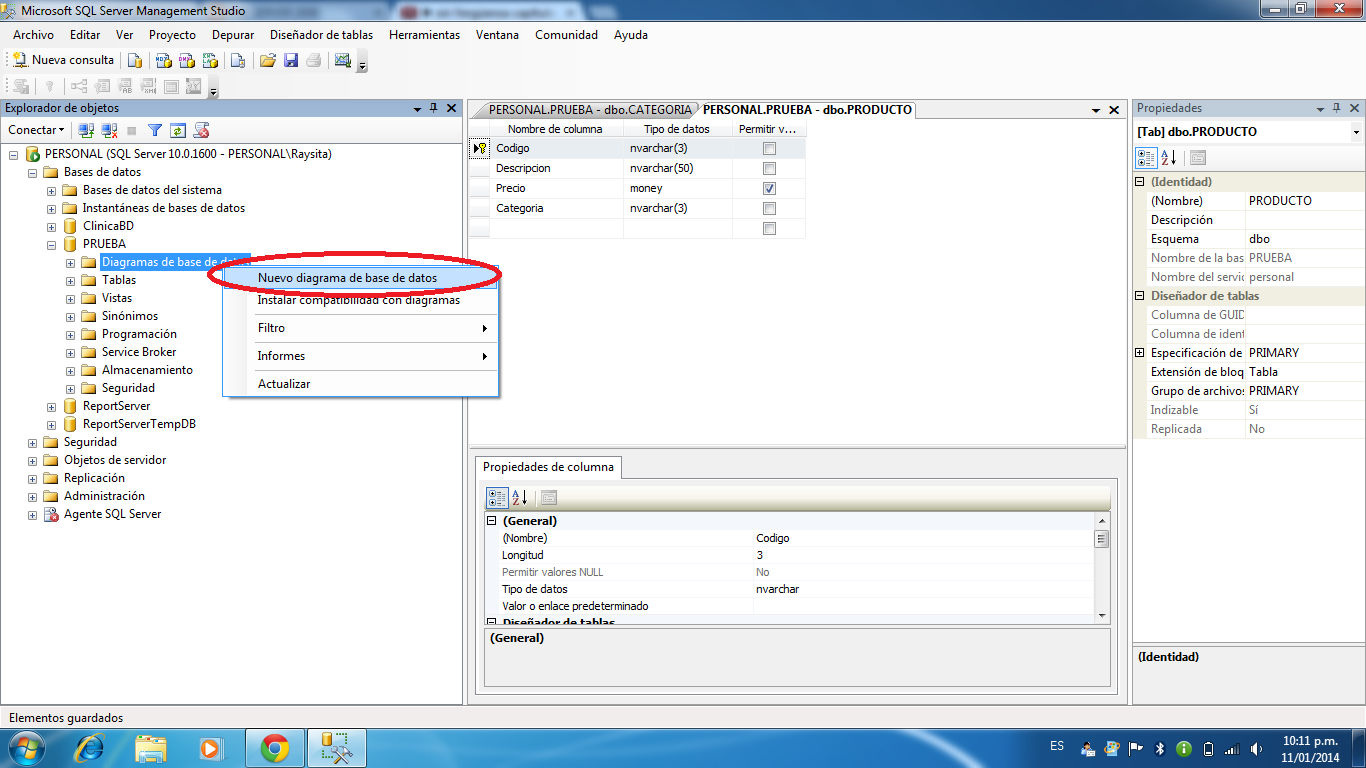This screenshot has width=1366, height=768.
Task: Check Permitir valores NULL for Codigo column
Action: (768, 148)
